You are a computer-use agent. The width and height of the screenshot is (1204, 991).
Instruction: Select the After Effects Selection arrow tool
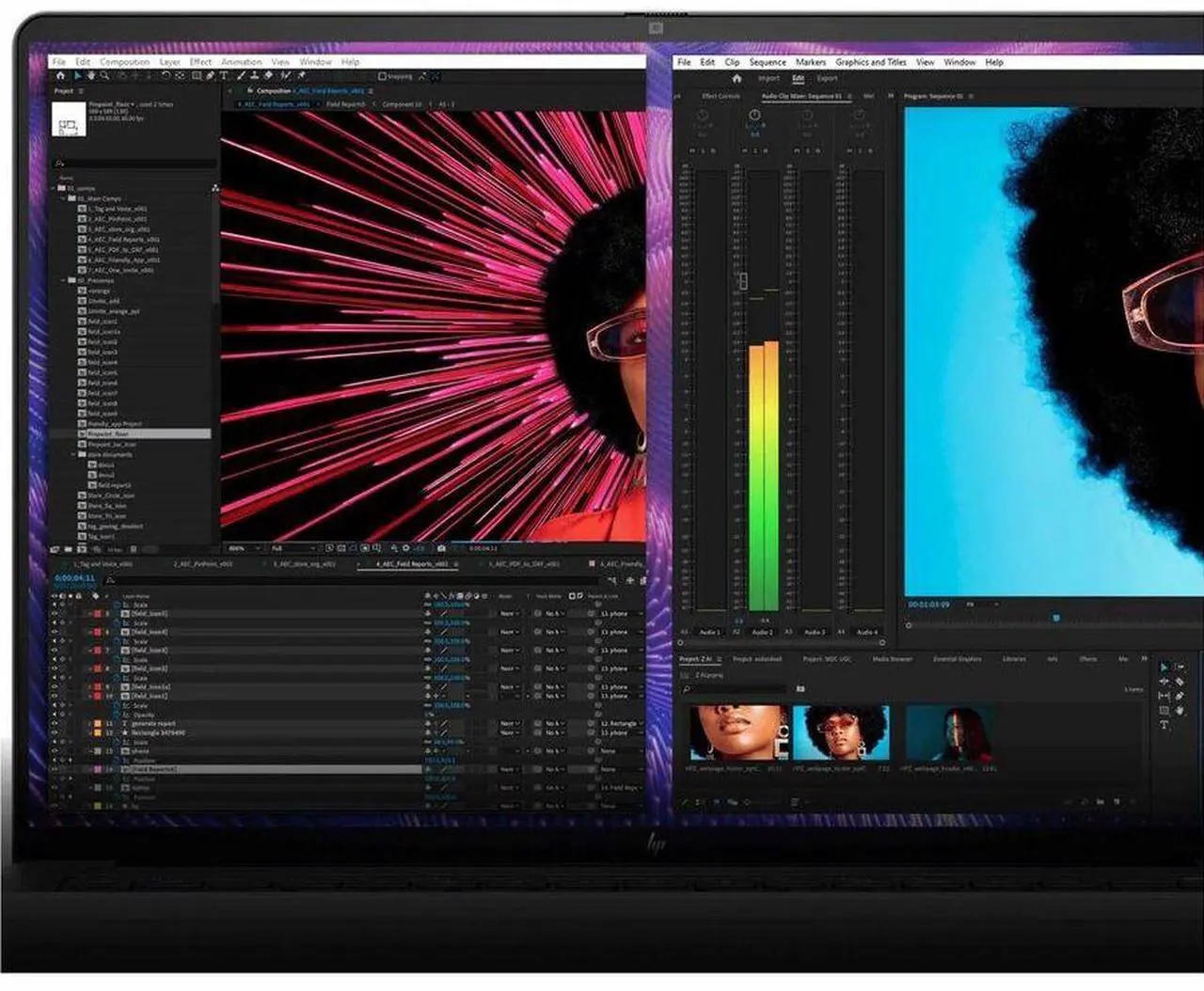pos(78,76)
